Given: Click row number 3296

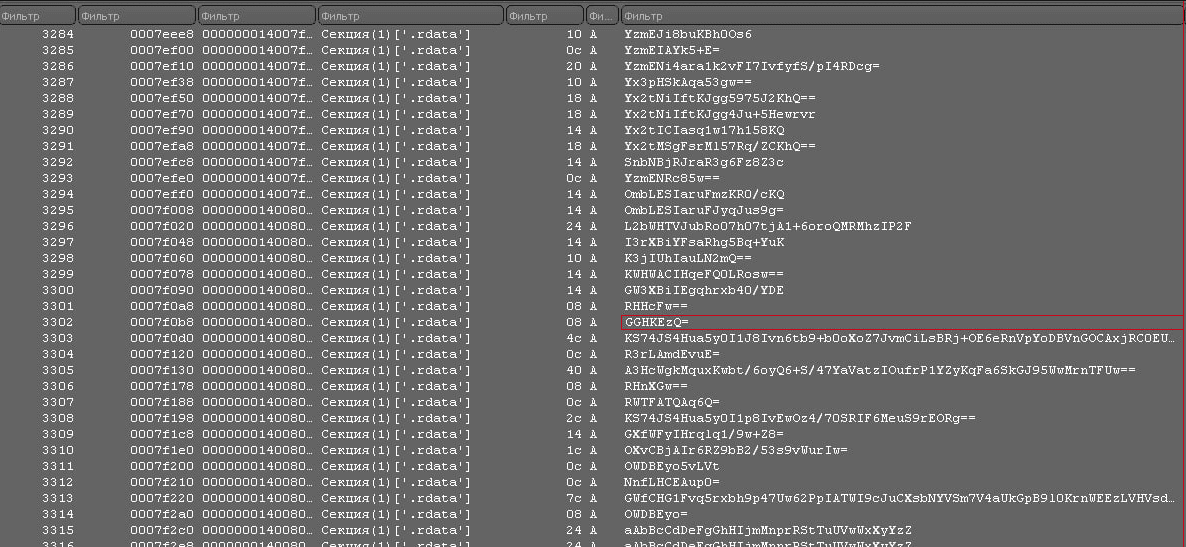Looking at the screenshot, I should pos(57,226).
